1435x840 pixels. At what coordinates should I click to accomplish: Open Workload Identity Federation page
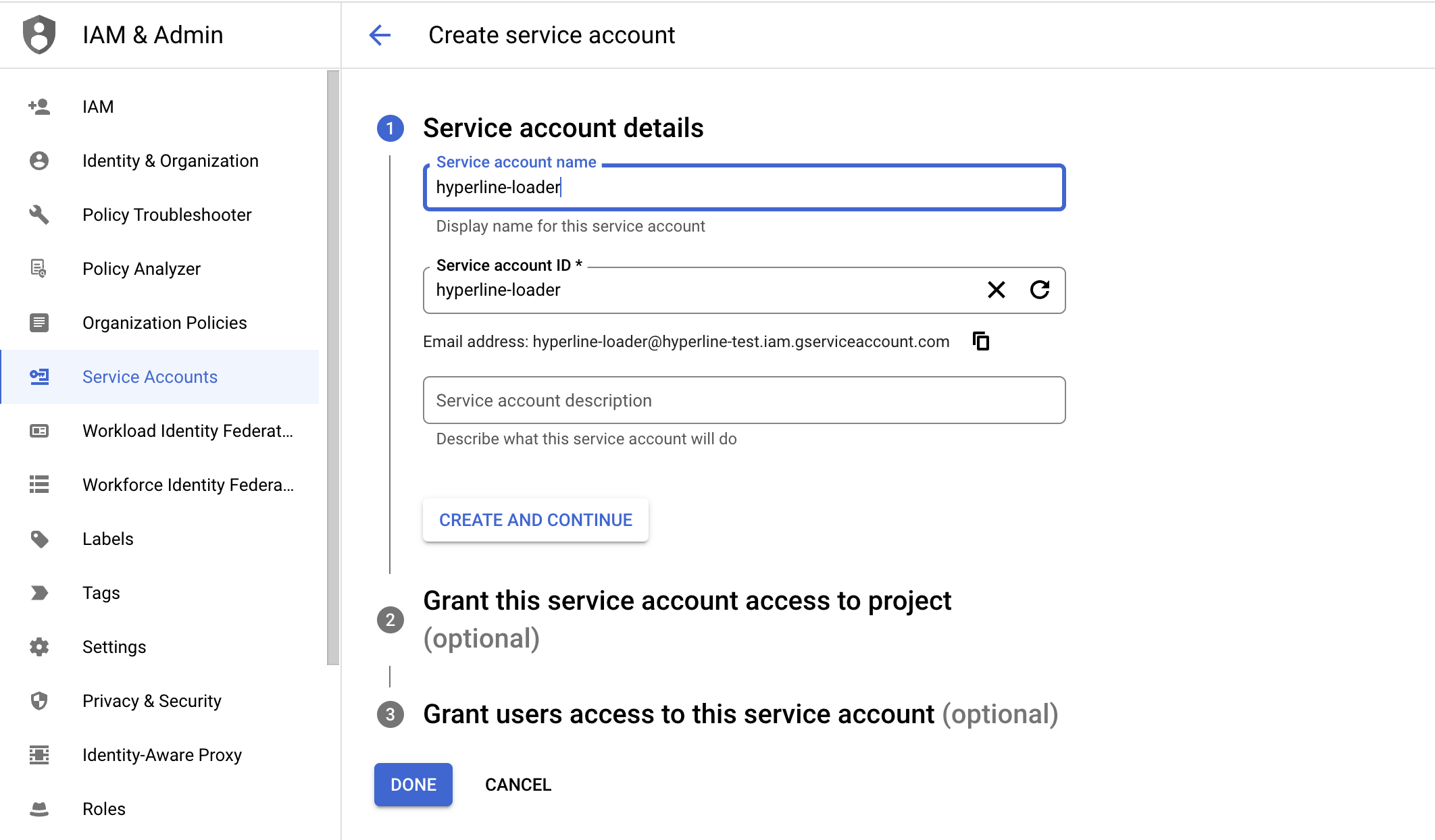187,431
